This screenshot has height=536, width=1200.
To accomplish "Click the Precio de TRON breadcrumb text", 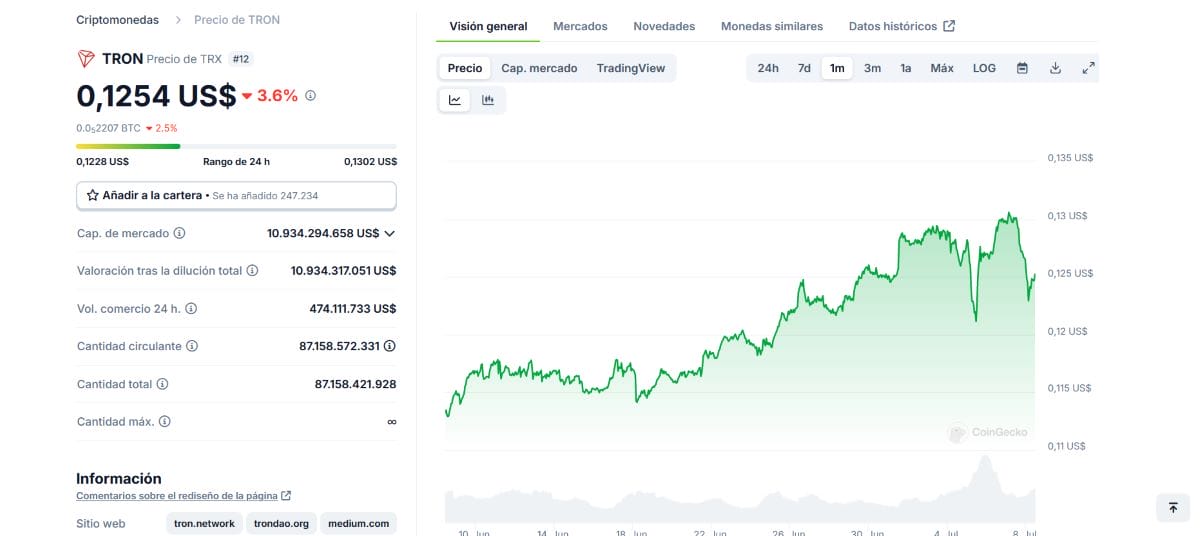I will pyautogui.click(x=237, y=20).
